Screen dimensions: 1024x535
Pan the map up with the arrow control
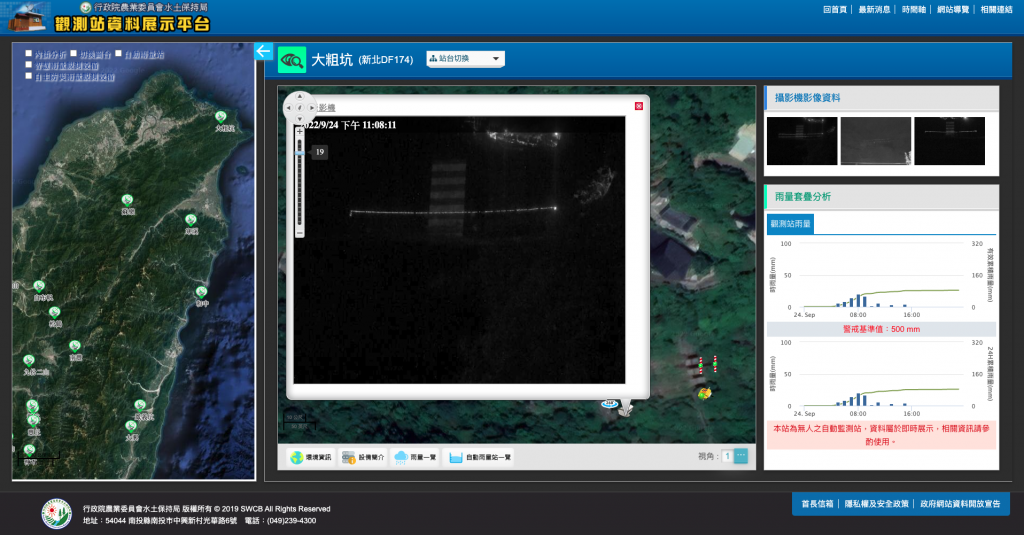coord(300,97)
